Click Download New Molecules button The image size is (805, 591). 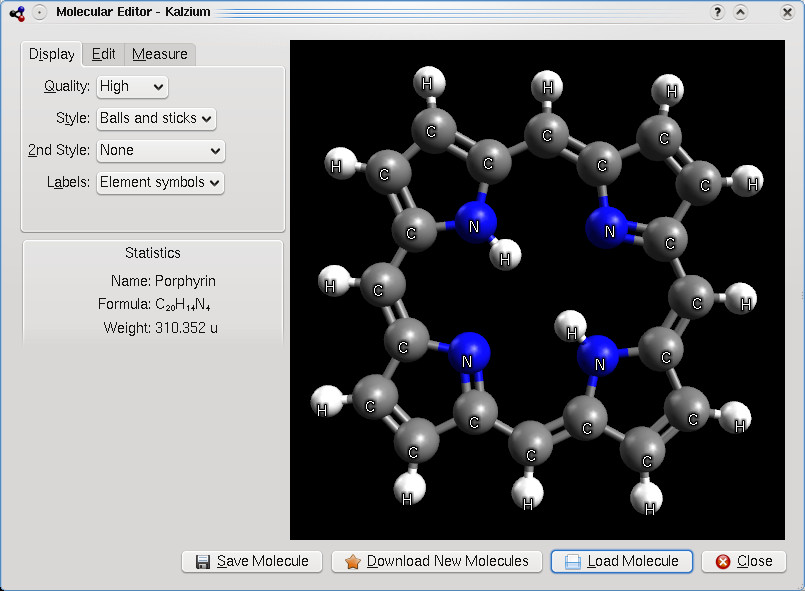[437, 561]
